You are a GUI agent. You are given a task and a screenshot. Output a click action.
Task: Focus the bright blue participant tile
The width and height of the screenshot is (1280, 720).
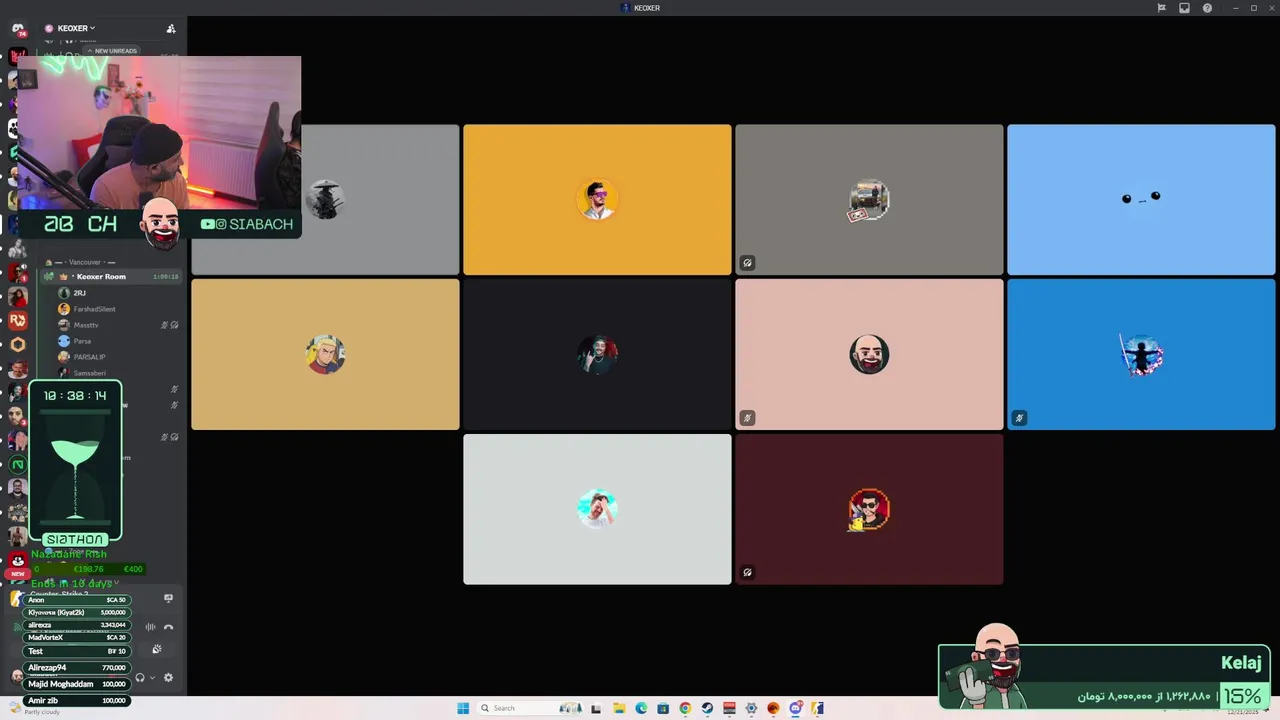(x=1141, y=354)
